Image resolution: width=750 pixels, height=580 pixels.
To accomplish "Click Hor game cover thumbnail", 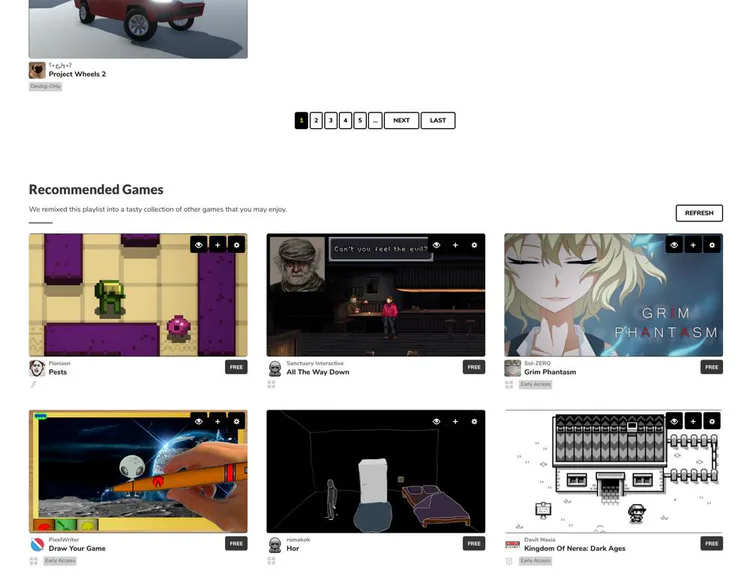I will (x=375, y=471).
